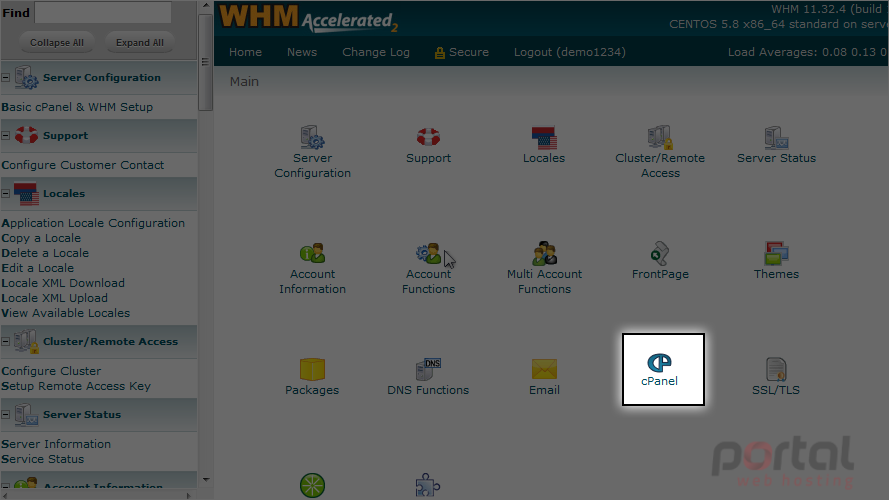The height and width of the screenshot is (500, 889).
Task: Open Service Status link
Action: 43,459
